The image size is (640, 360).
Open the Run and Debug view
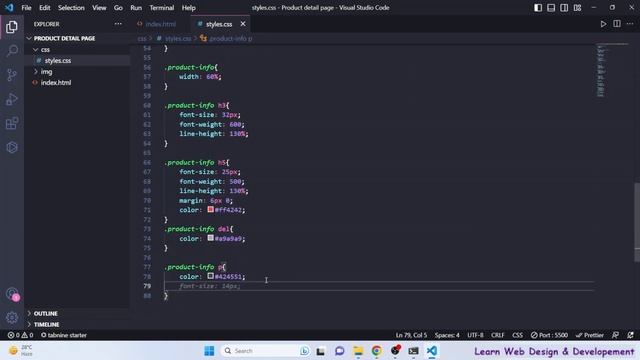pyautogui.click(x=12, y=99)
